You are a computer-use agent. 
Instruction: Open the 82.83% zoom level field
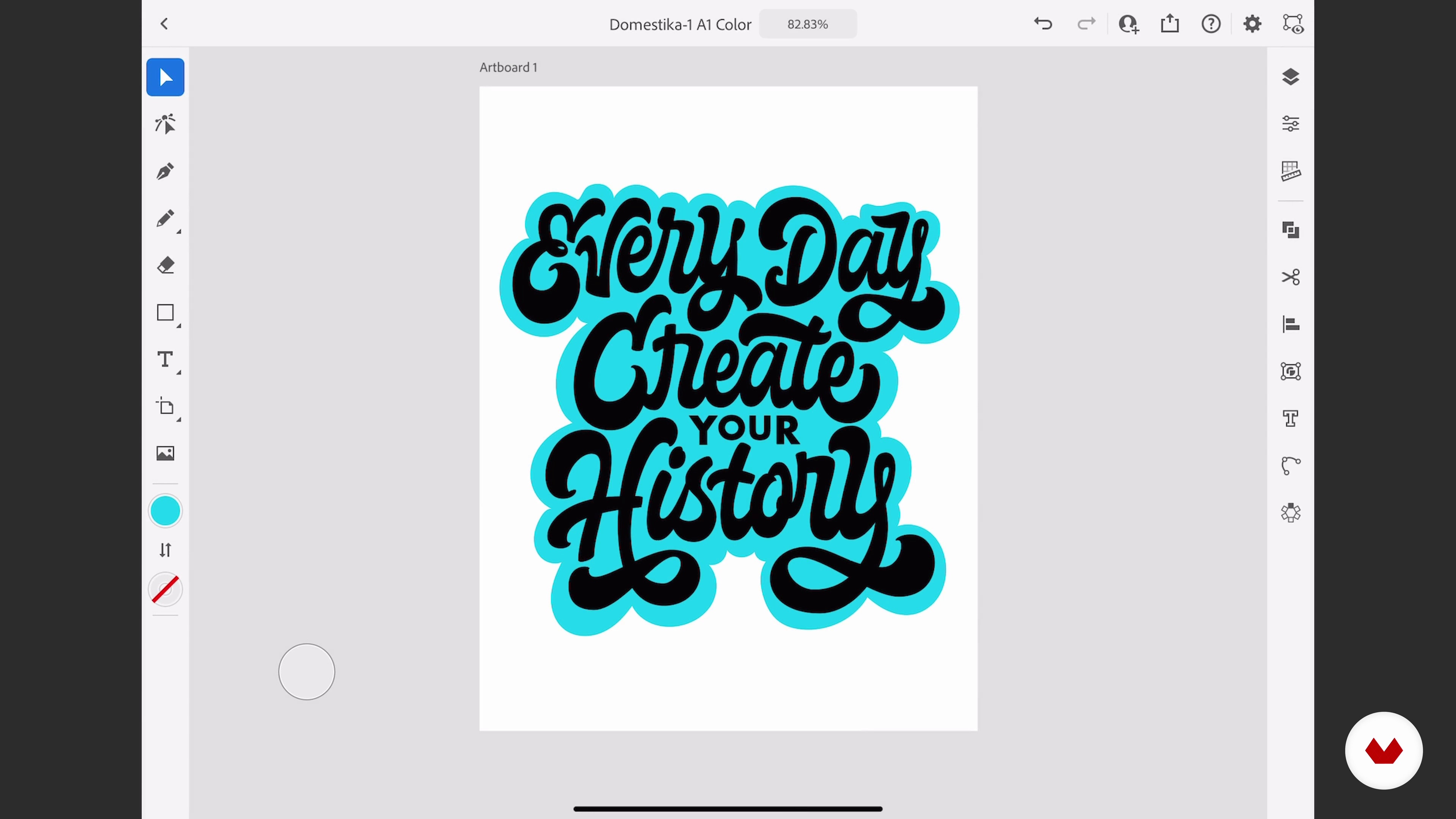pos(808,24)
